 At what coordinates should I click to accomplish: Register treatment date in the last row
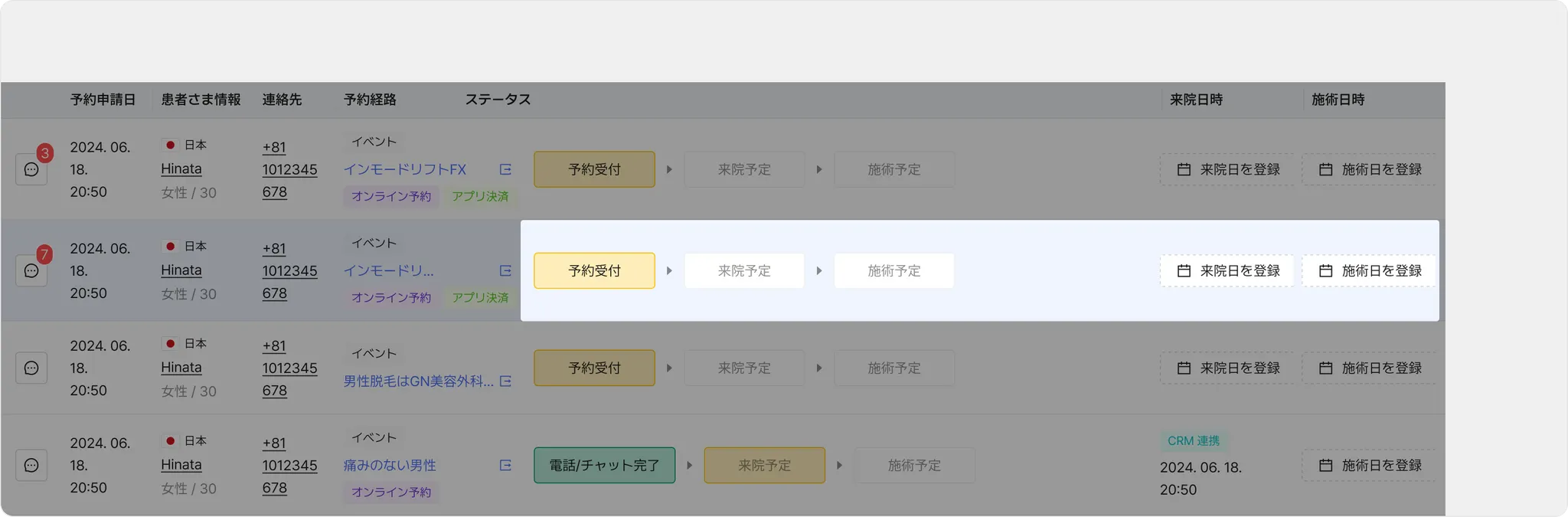pos(1369,465)
